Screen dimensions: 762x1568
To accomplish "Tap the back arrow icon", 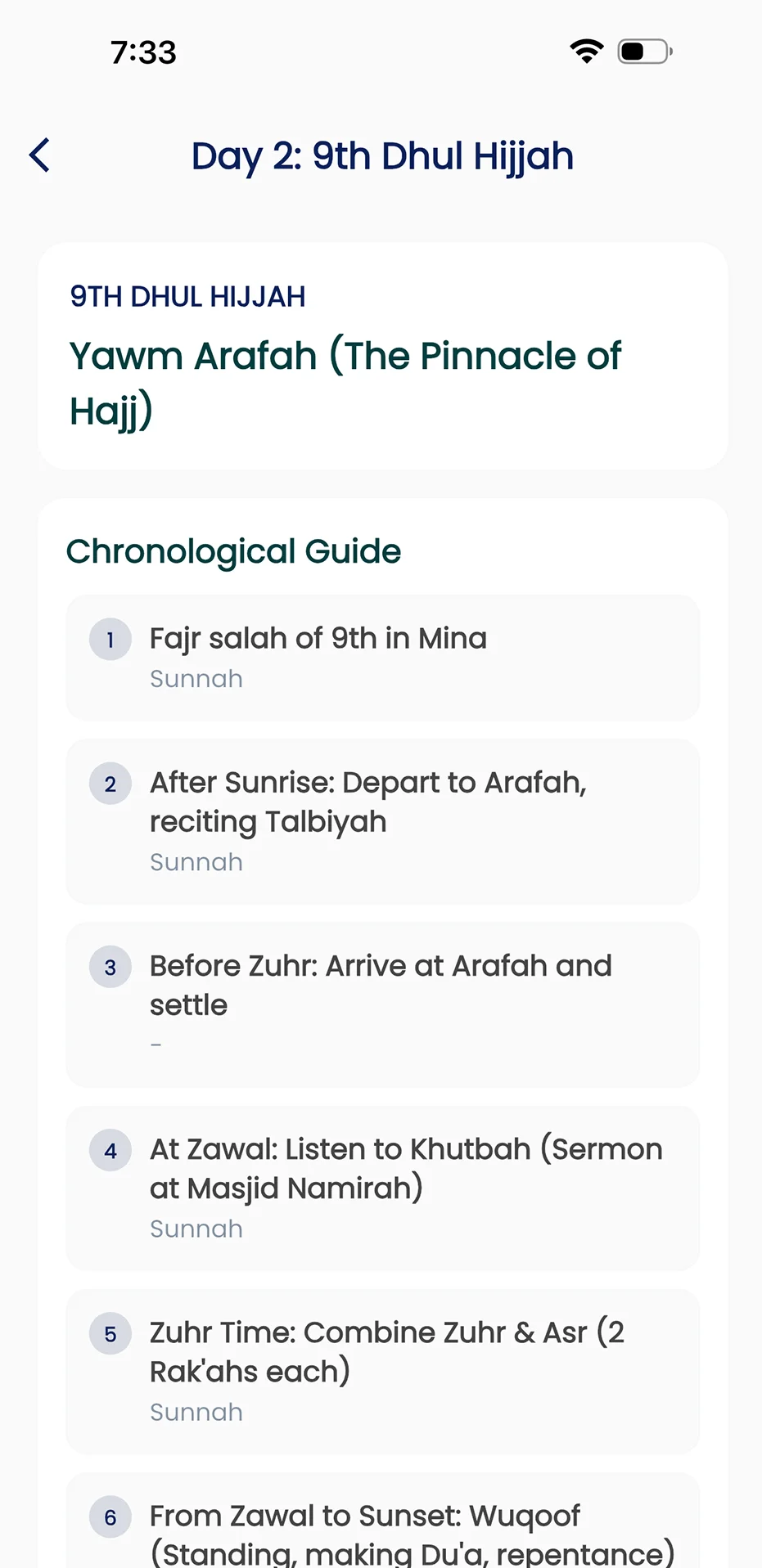I will coord(39,155).
